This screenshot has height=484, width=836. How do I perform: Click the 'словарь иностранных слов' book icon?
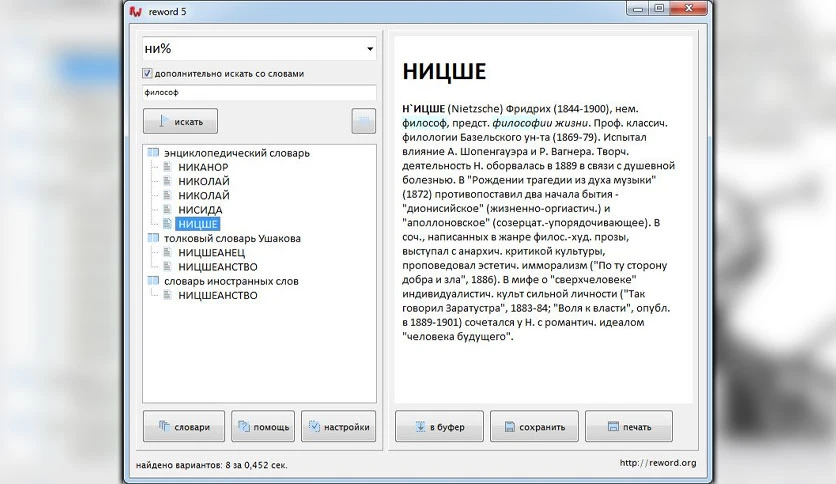coord(153,280)
